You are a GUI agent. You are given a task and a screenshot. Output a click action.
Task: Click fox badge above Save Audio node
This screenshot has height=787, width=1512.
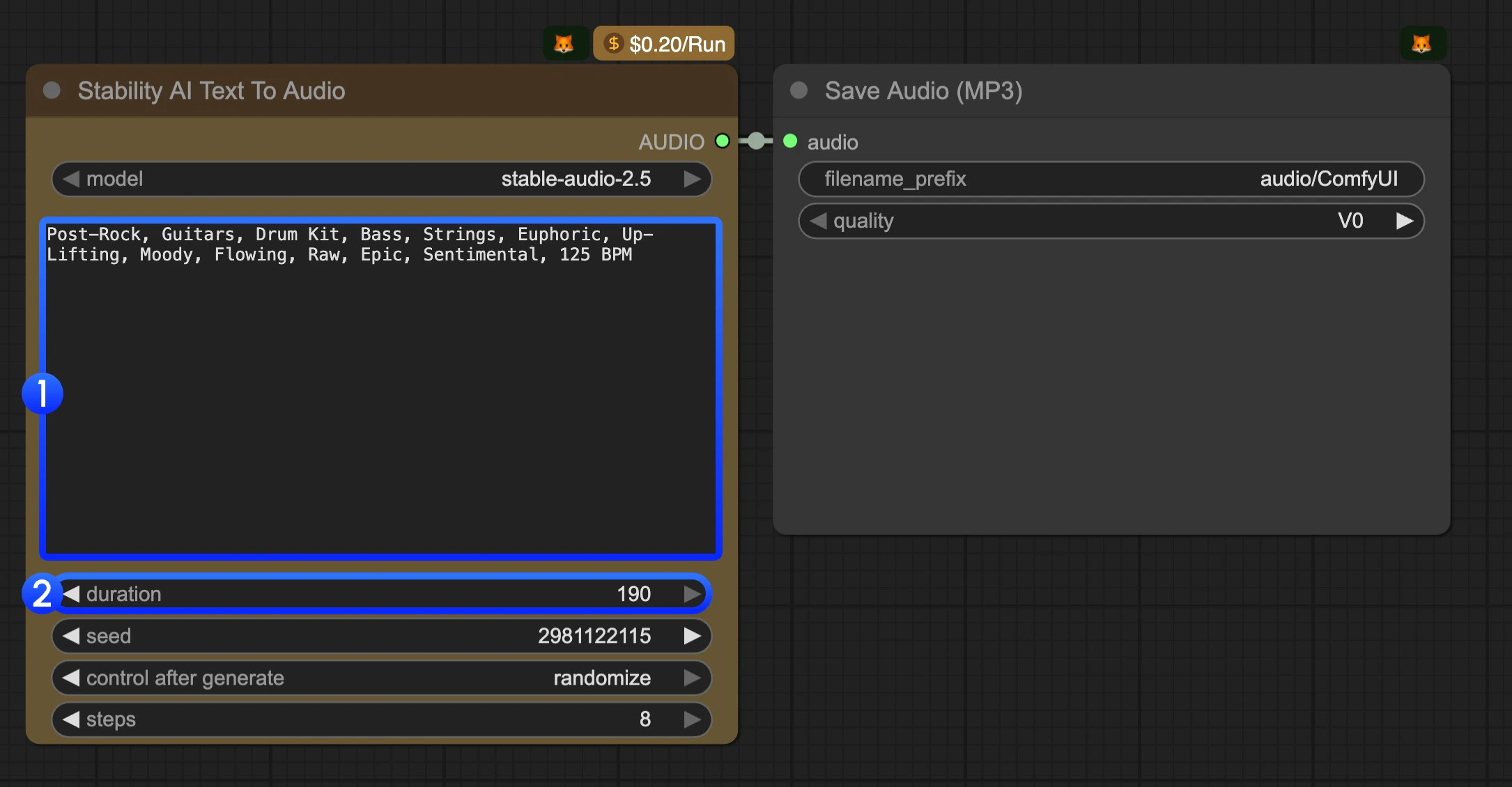[x=1421, y=44]
